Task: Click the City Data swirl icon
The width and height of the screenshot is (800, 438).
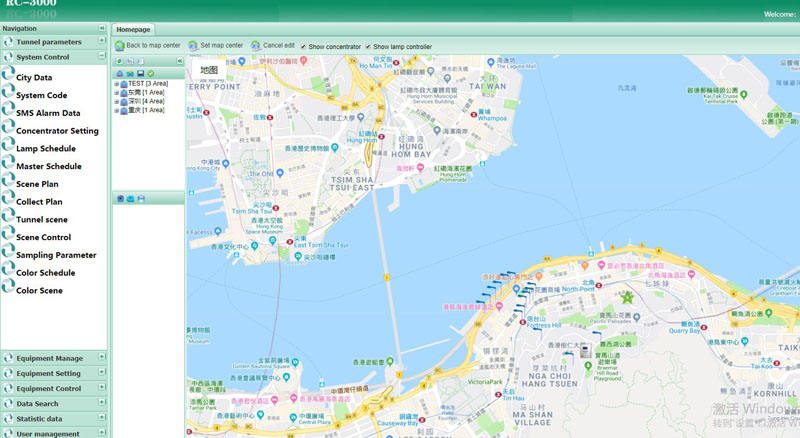Action: (8, 77)
